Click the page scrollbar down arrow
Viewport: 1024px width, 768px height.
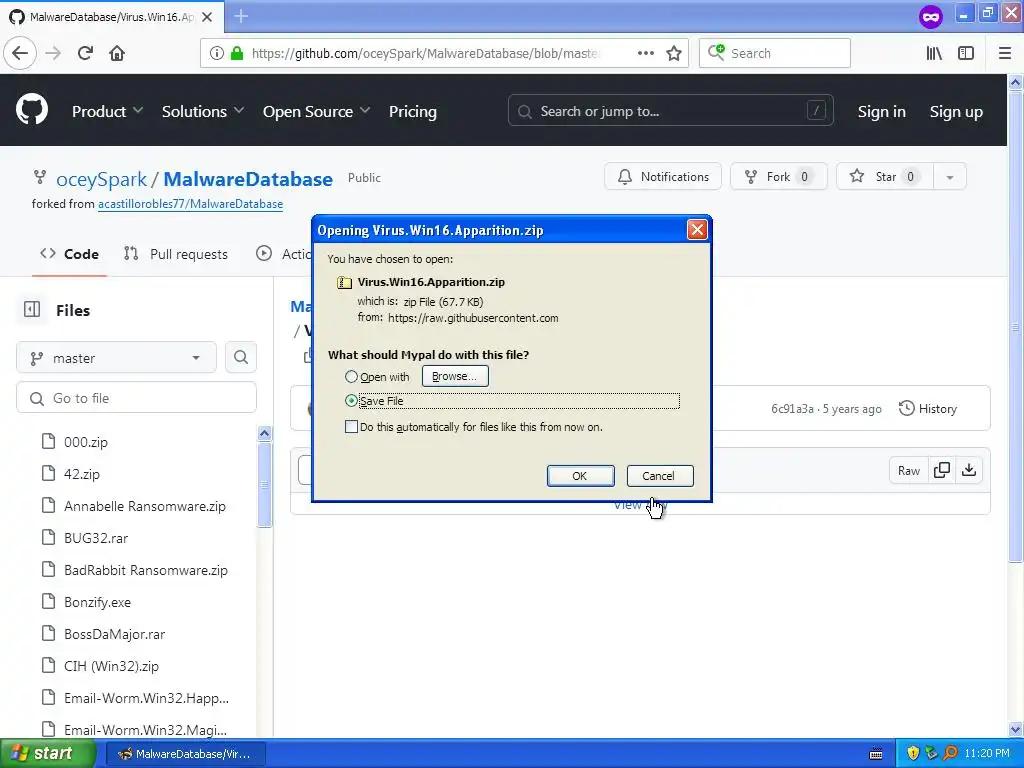point(1016,729)
